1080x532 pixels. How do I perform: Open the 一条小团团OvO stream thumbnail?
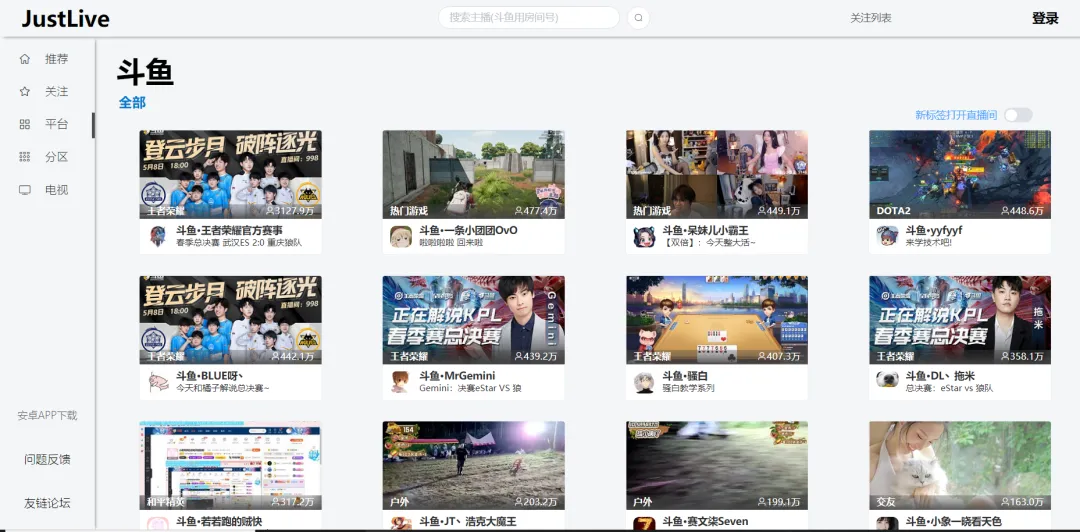coord(474,174)
